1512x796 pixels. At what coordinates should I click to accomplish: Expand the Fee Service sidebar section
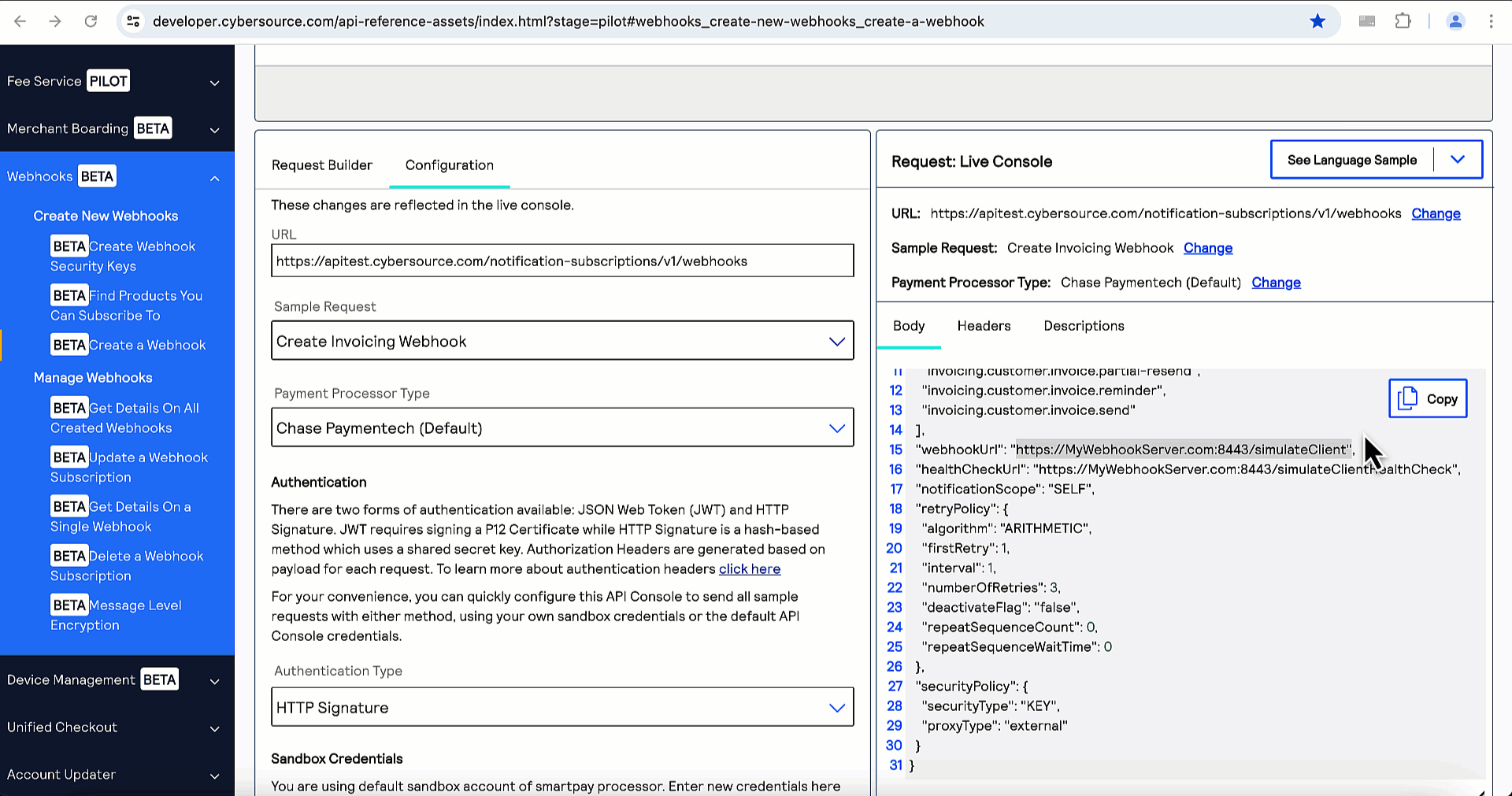click(214, 83)
